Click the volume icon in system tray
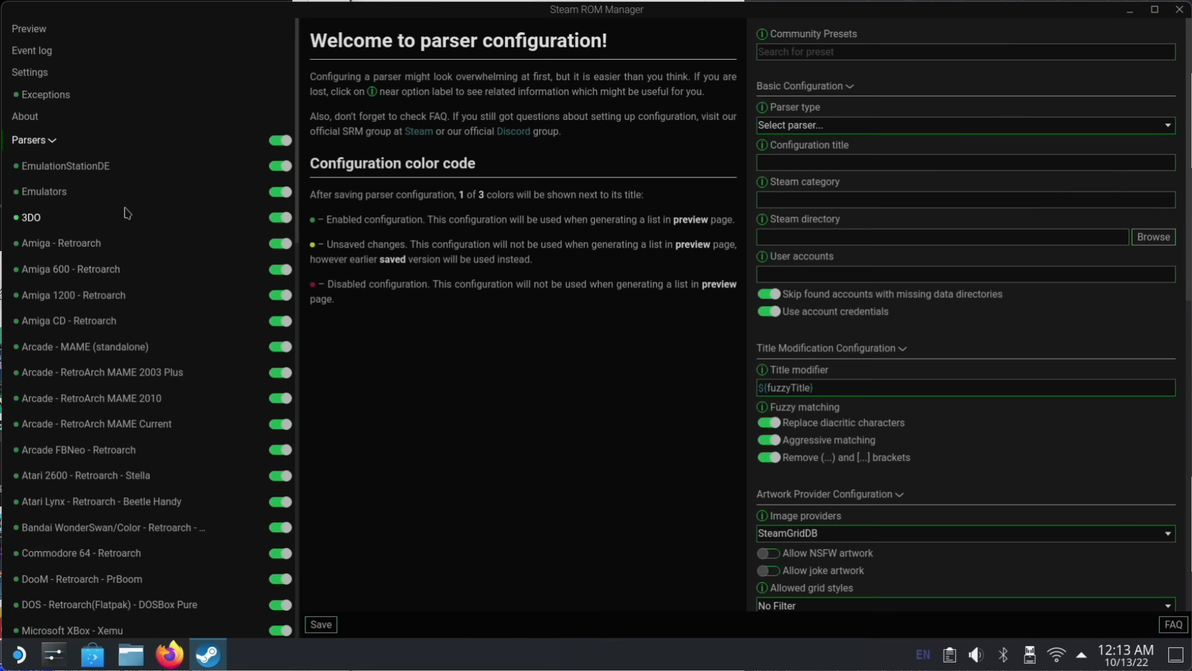The width and height of the screenshot is (1192, 671). [975, 655]
